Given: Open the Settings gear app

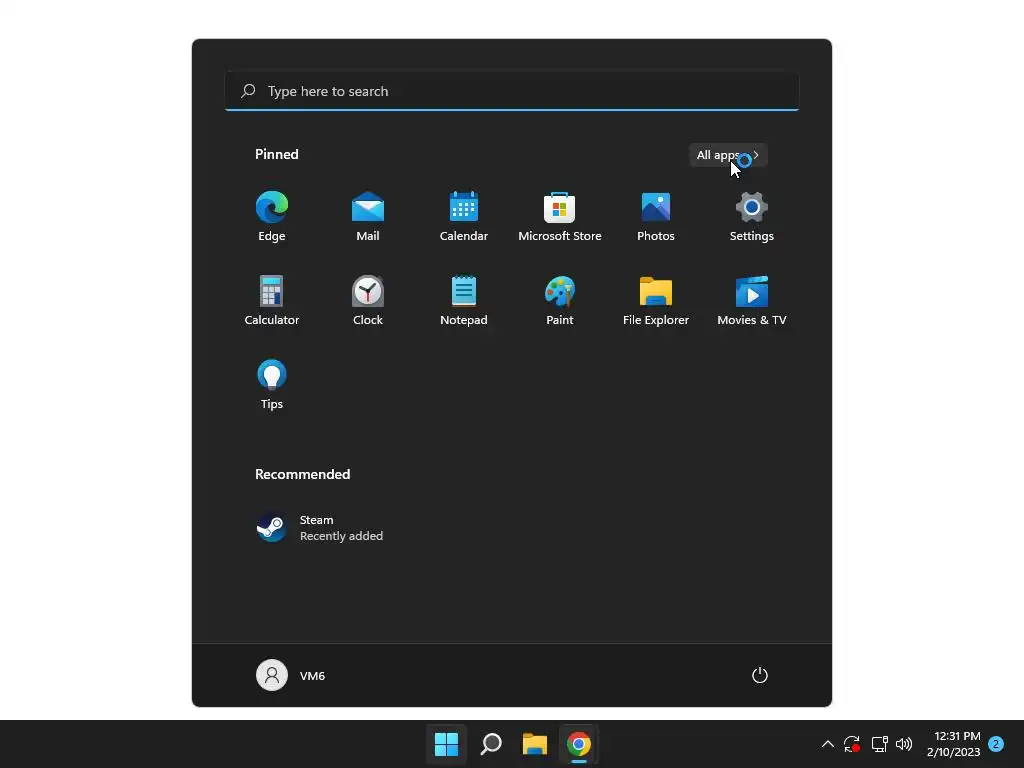Looking at the screenshot, I should [752, 217].
